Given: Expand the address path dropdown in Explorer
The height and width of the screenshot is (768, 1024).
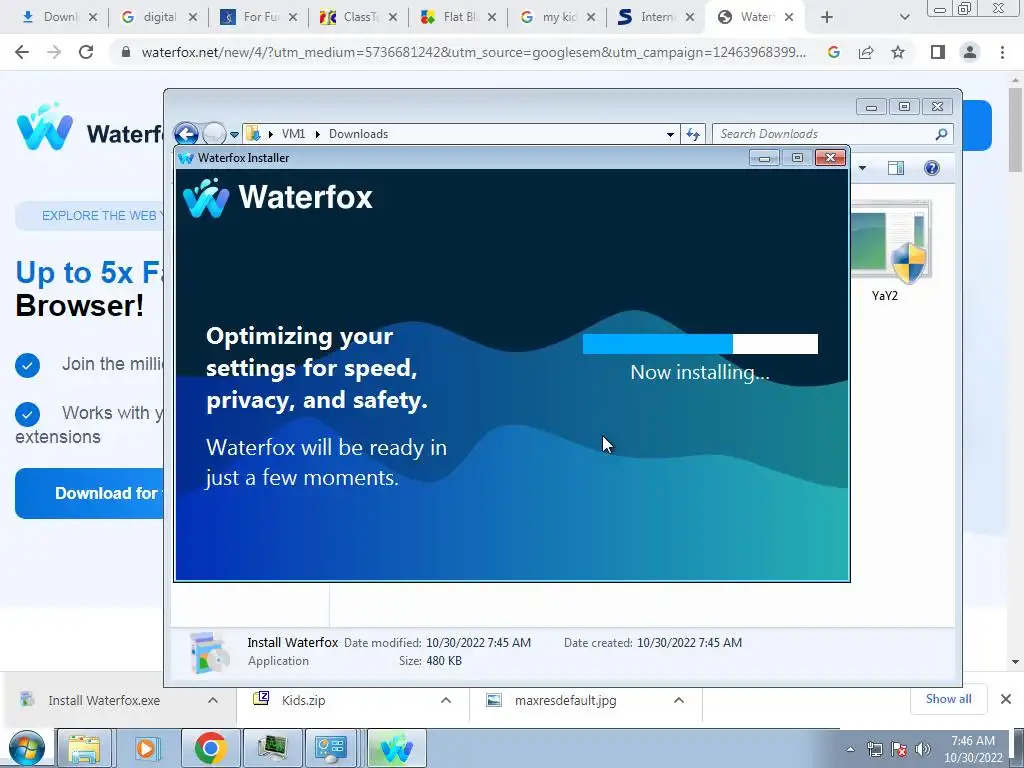Looking at the screenshot, I should coord(670,135).
